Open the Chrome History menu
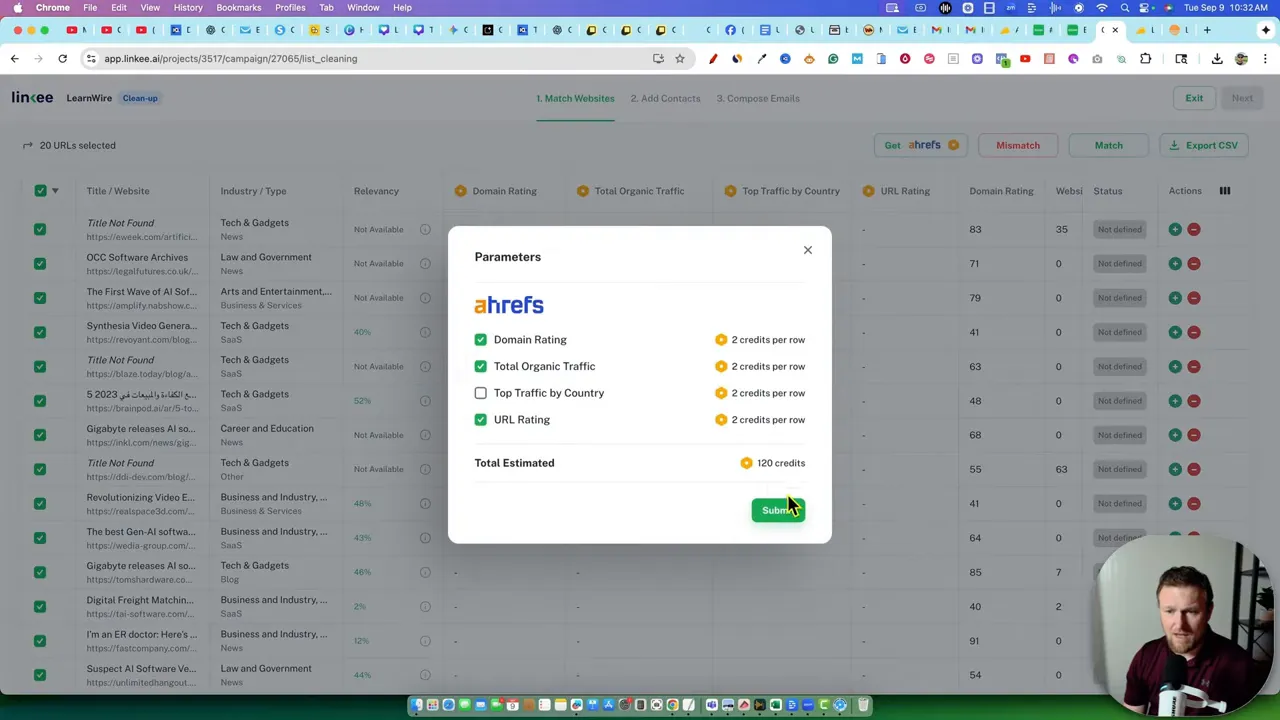This screenshot has width=1280, height=720. tap(187, 7)
